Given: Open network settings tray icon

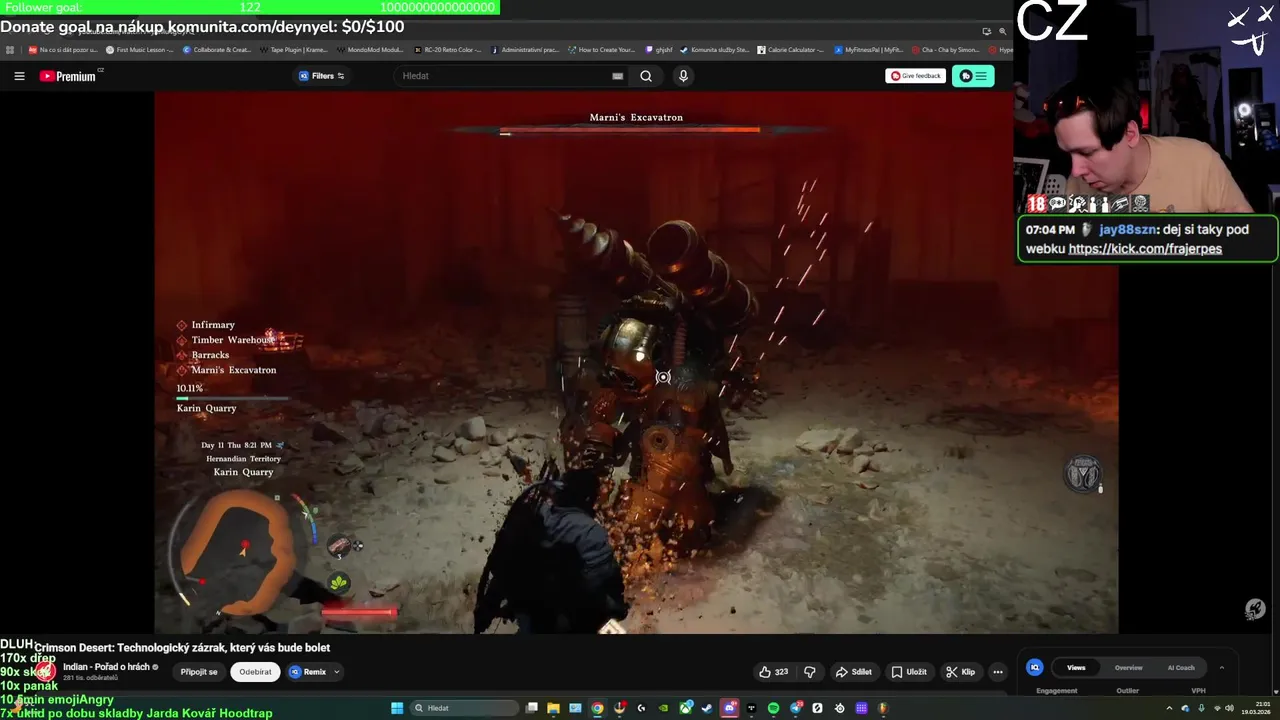Looking at the screenshot, I should coord(1217,708).
